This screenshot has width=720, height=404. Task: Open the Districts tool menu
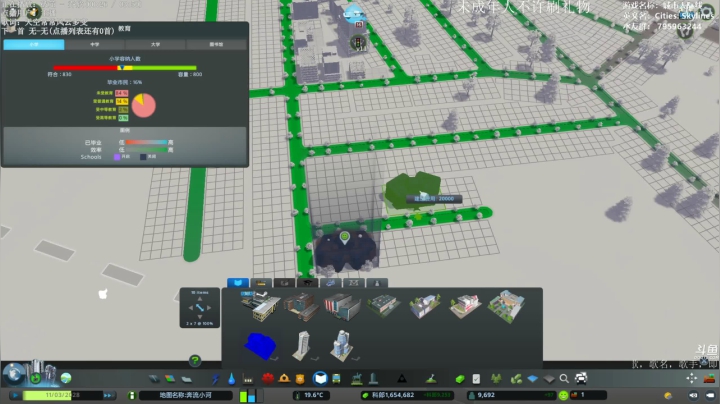(186, 379)
